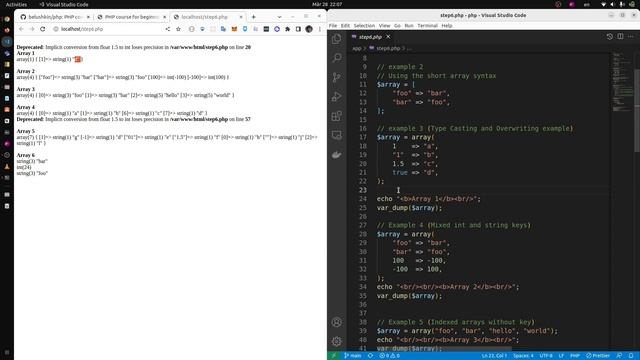Change file encoding via UTF-8
Image resolution: width=640 pixels, height=360 pixels.
546,356
